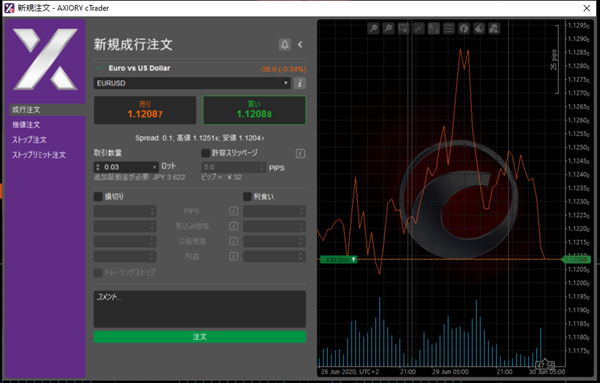600x383 pixels.
Task: Click the bell alert icon
Action: 285,45
